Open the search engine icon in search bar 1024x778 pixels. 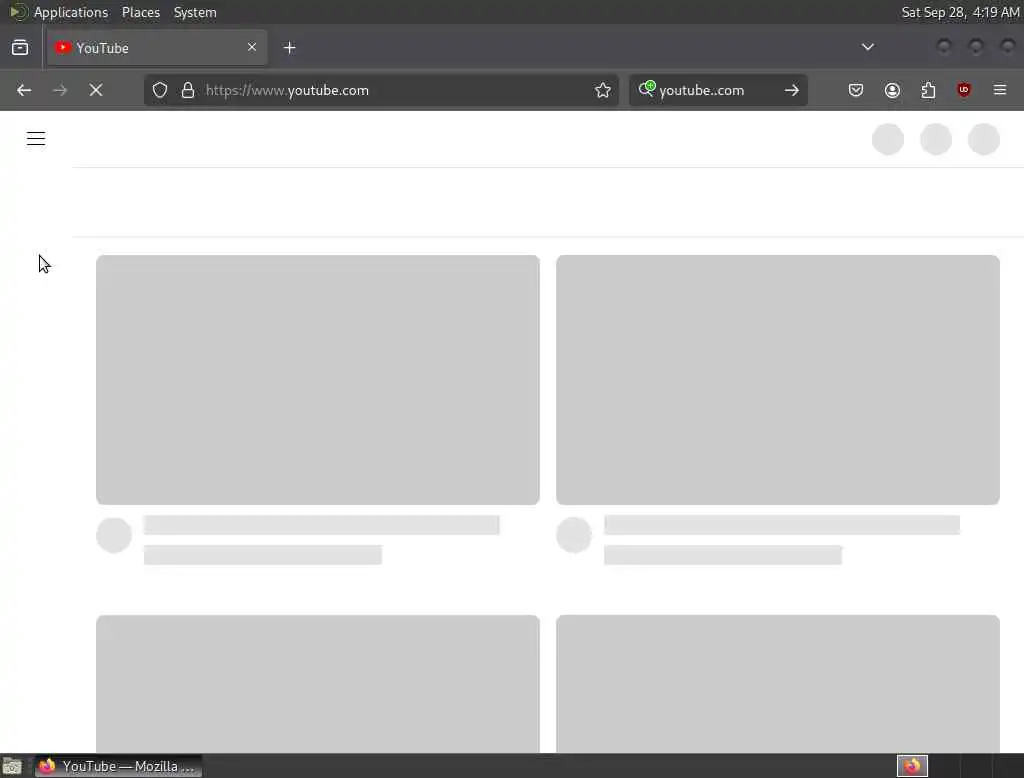(x=647, y=89)
